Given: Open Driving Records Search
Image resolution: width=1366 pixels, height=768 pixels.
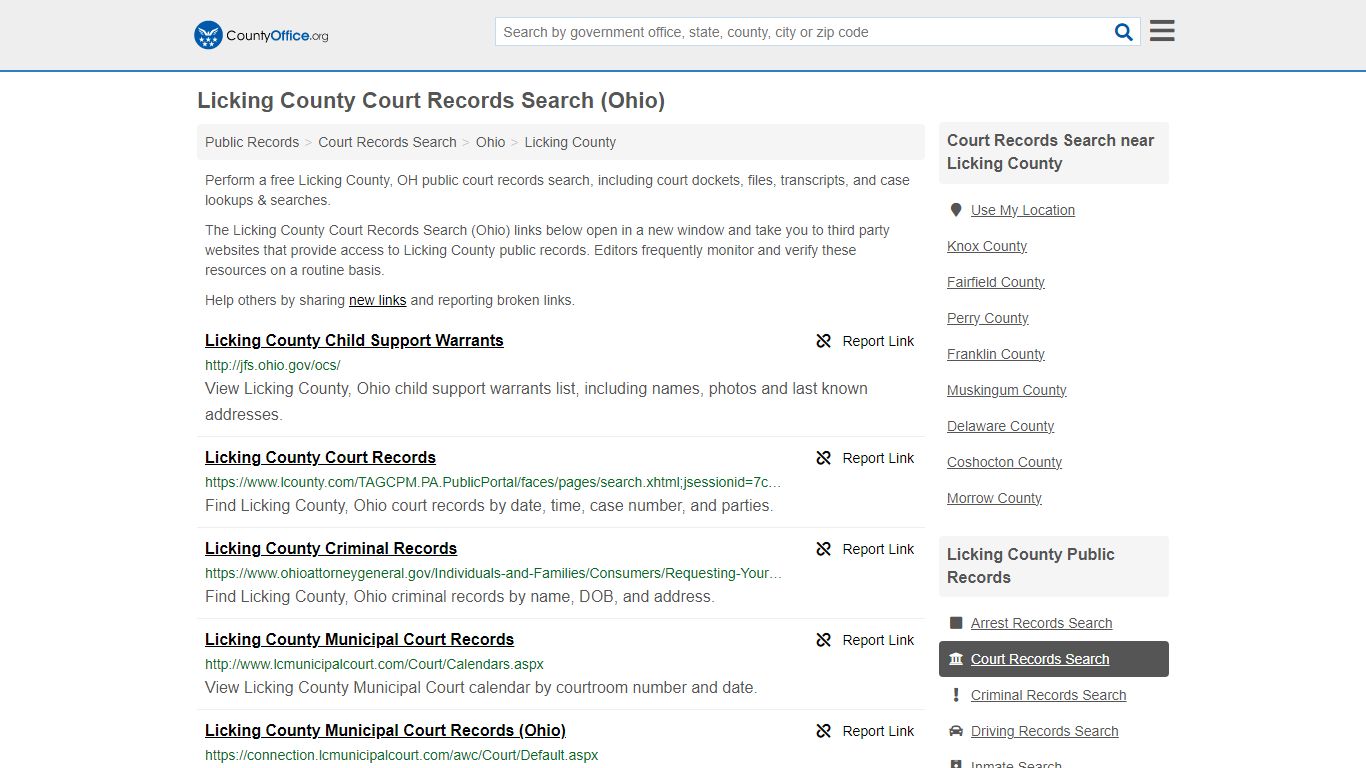Looking at the screenshot, I should tap(1044, 731).
